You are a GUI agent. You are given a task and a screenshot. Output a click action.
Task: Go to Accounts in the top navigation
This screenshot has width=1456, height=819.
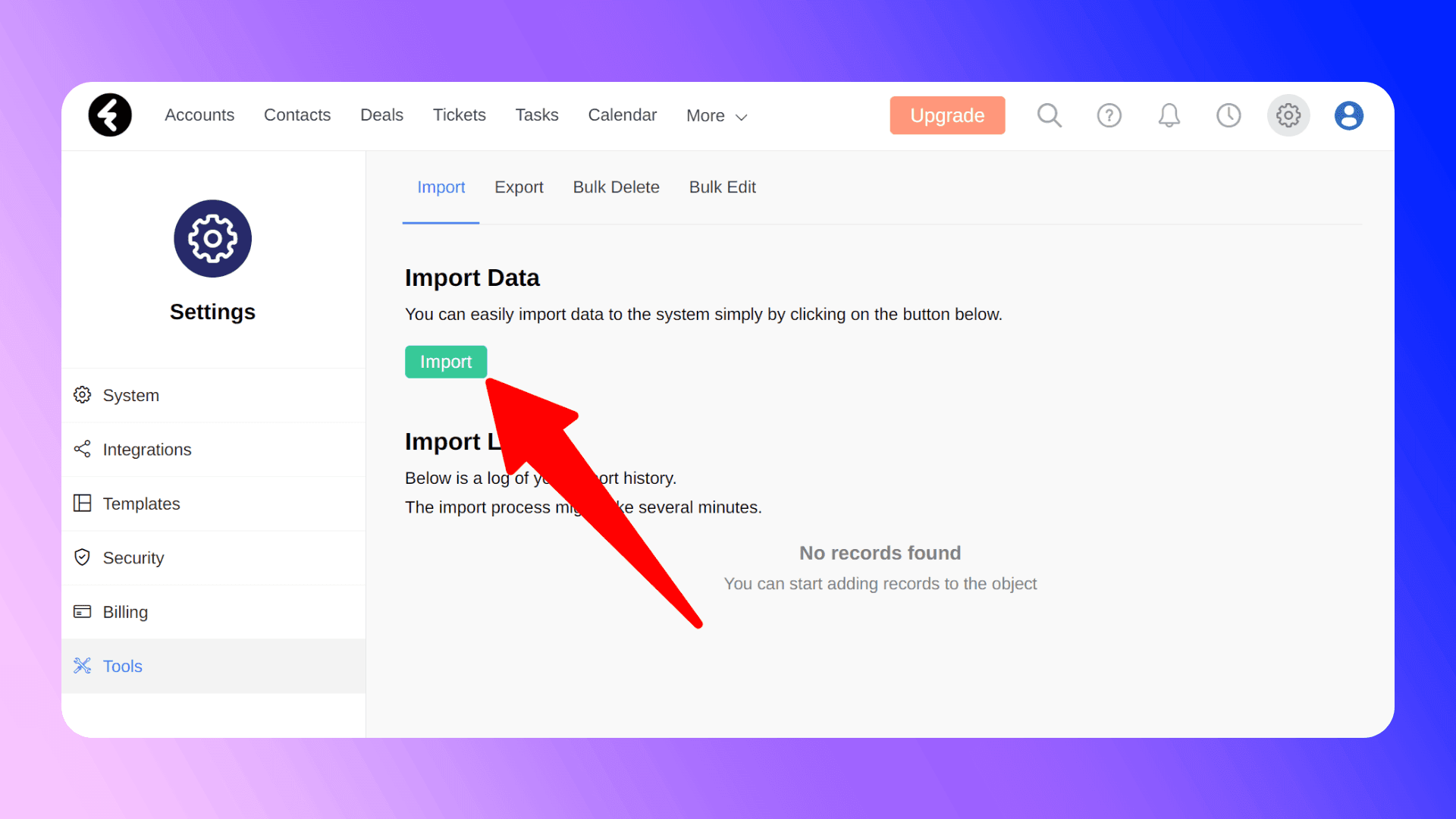pos(199,115)
